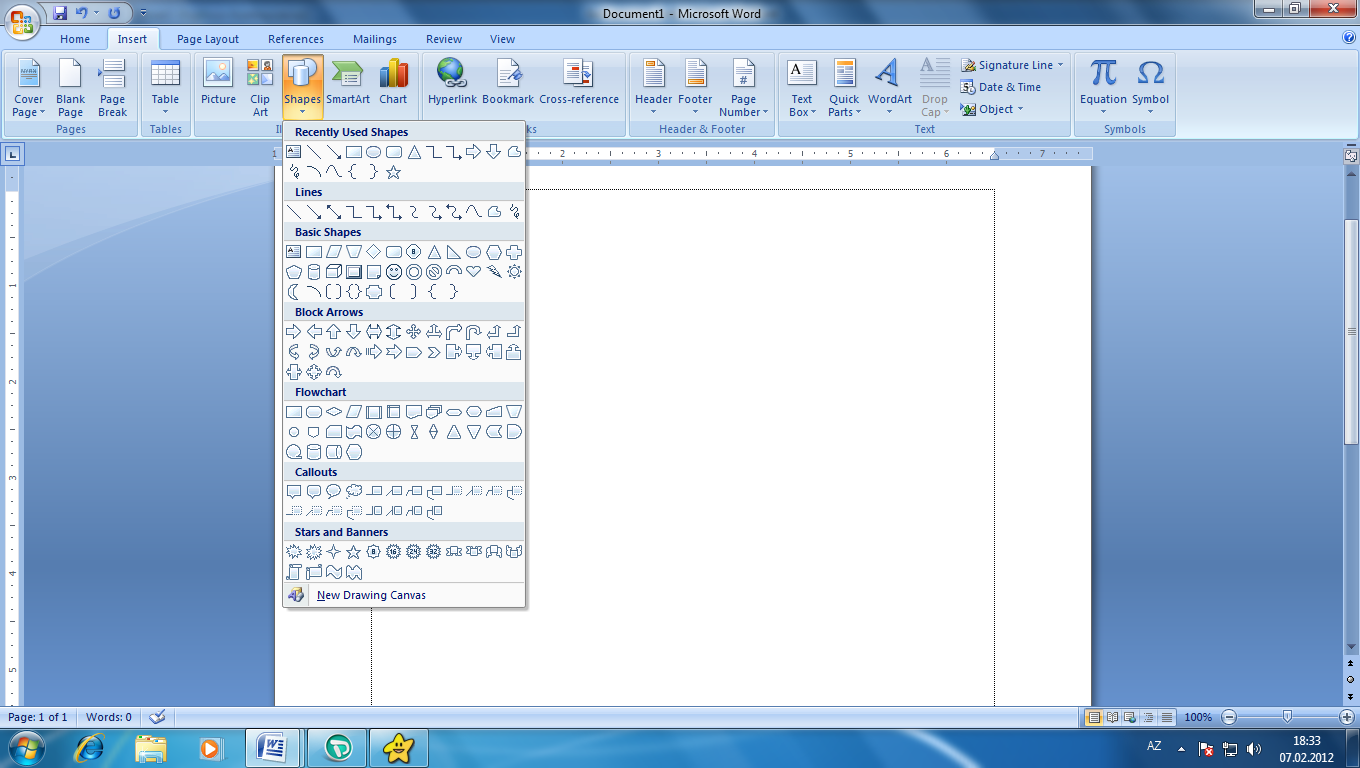Open the Bookmark tool
Screen dimensions: 1360x768
click(x=508, y=84)
